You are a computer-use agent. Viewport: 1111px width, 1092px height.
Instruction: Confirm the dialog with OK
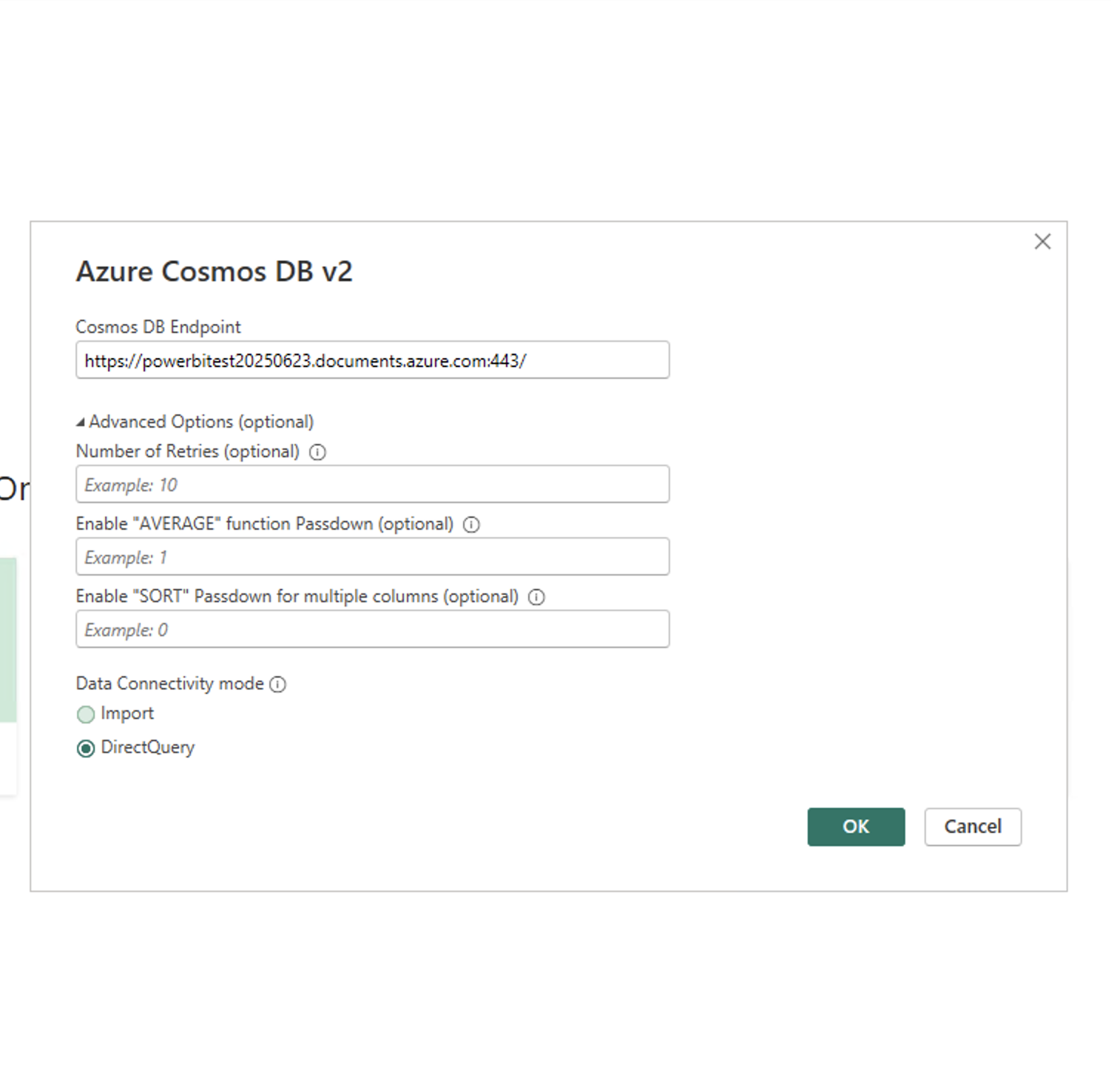point(856,826)
